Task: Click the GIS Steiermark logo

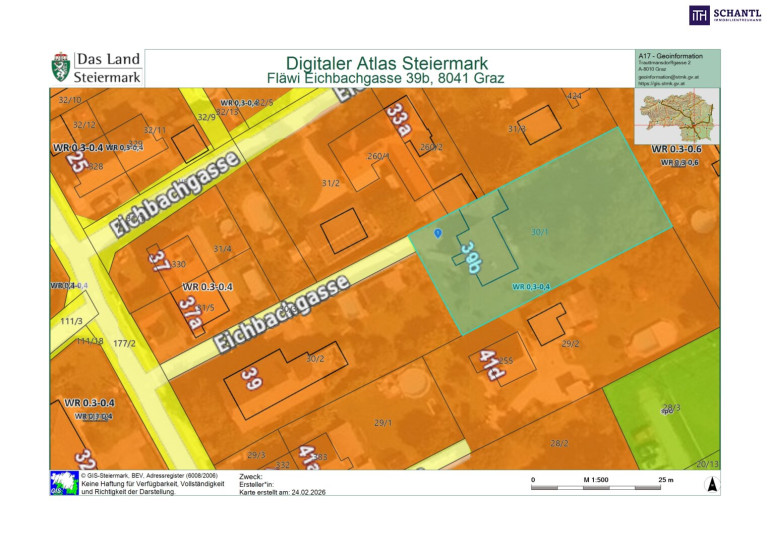Action: pyautogui.click(x=63, y=483)
